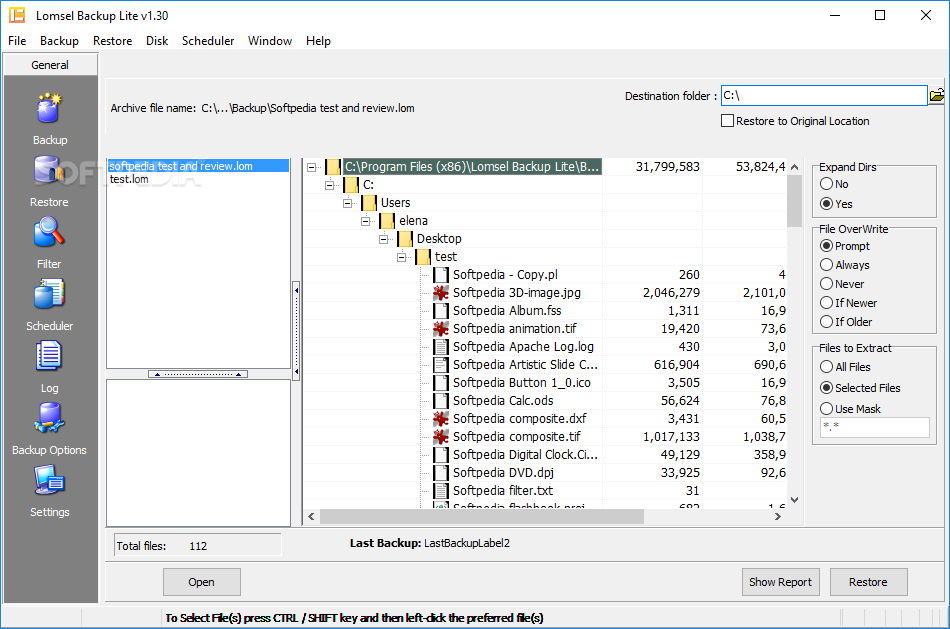This screenshot has width=950, height=629.
Task: Click folder icon of elena node
Action: (x=387, y=221)
